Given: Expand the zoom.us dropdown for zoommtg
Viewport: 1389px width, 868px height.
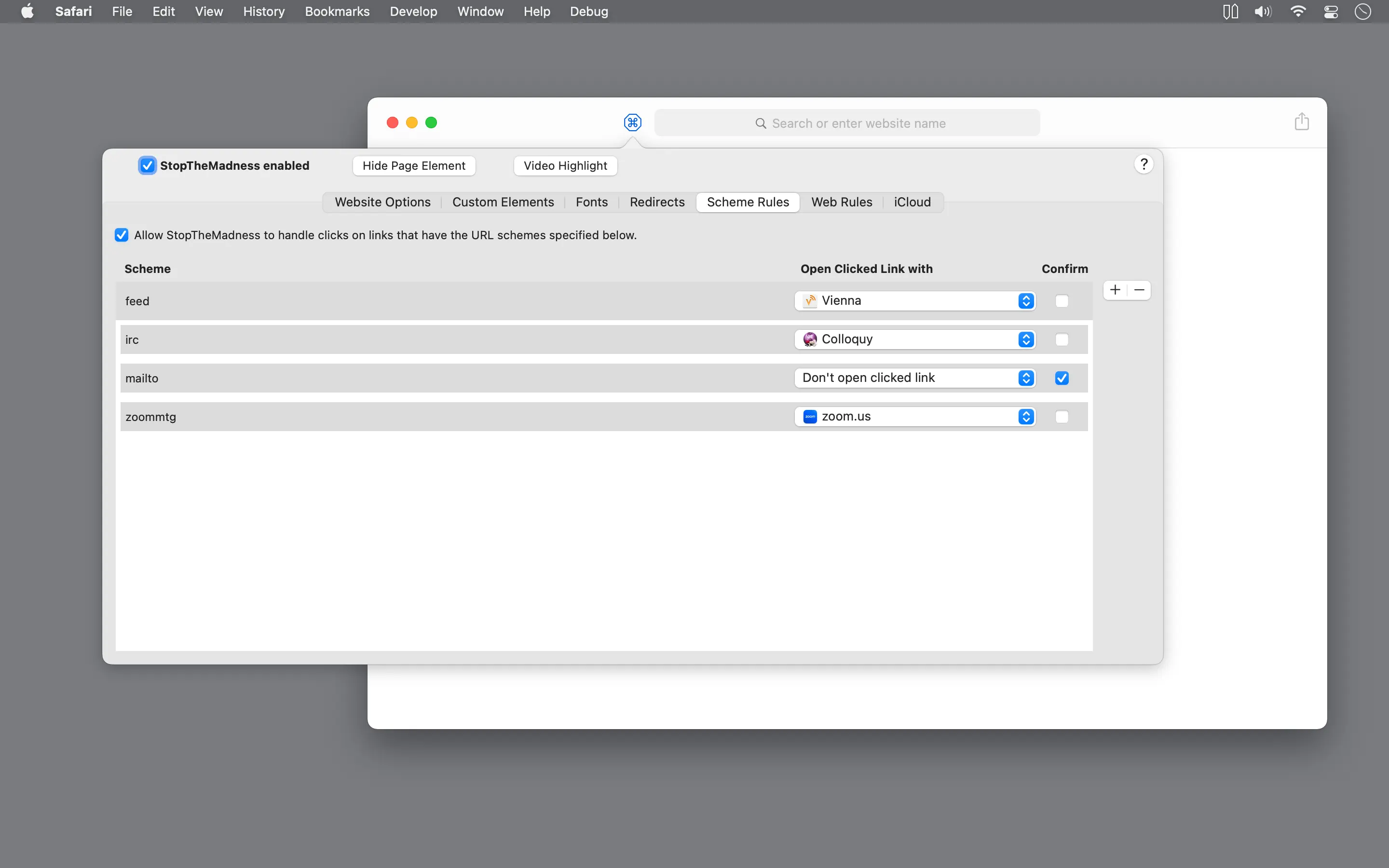Looking at the screenshot, I should click(914, 416).
